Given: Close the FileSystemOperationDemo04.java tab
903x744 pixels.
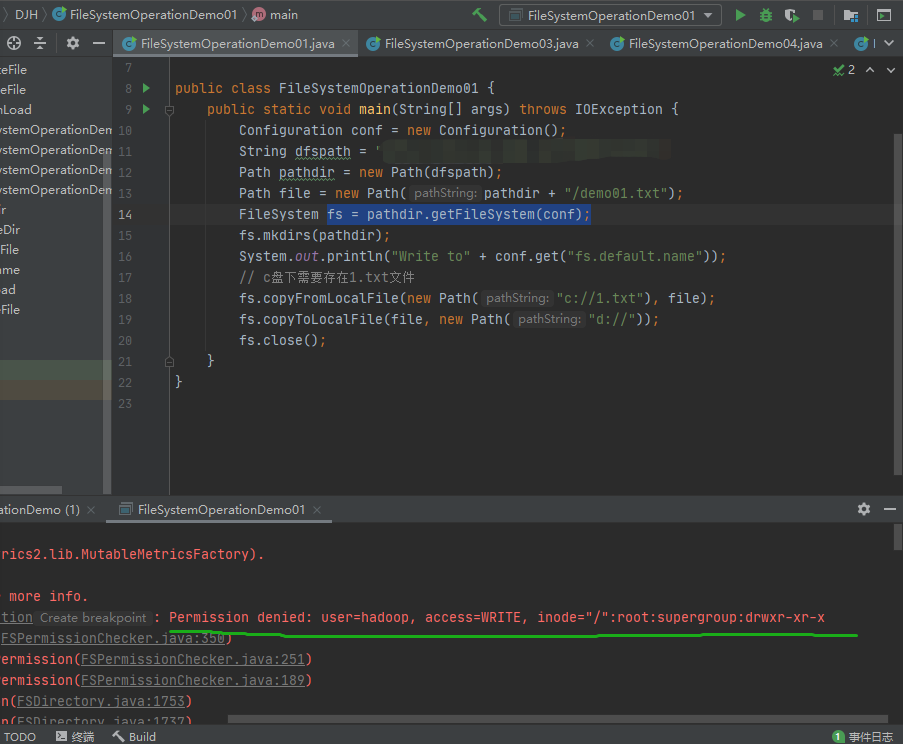Looking at the screenshot, I should tap(834, 43).
